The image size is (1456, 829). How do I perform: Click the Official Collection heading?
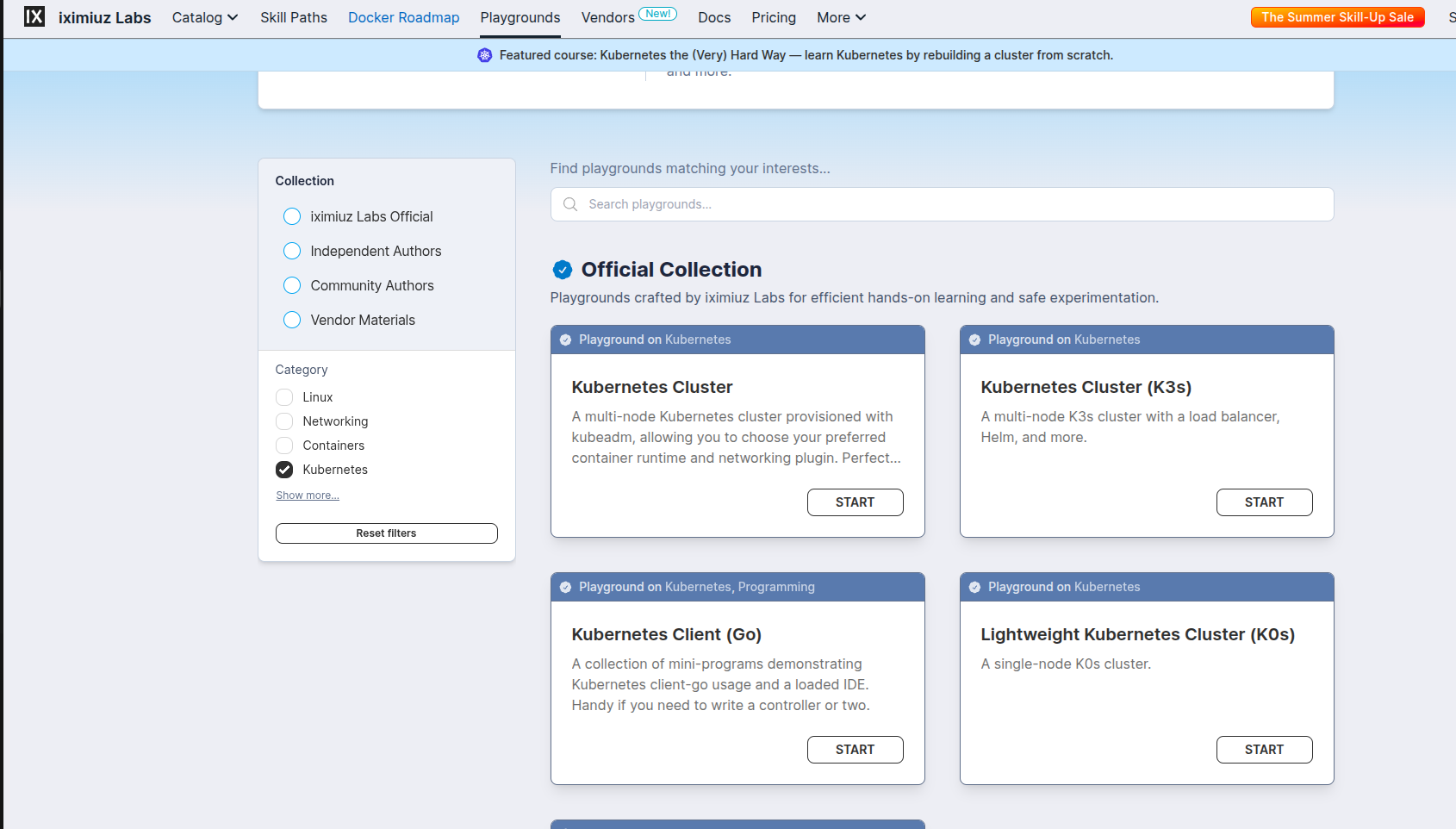click(x=672, y=270)
